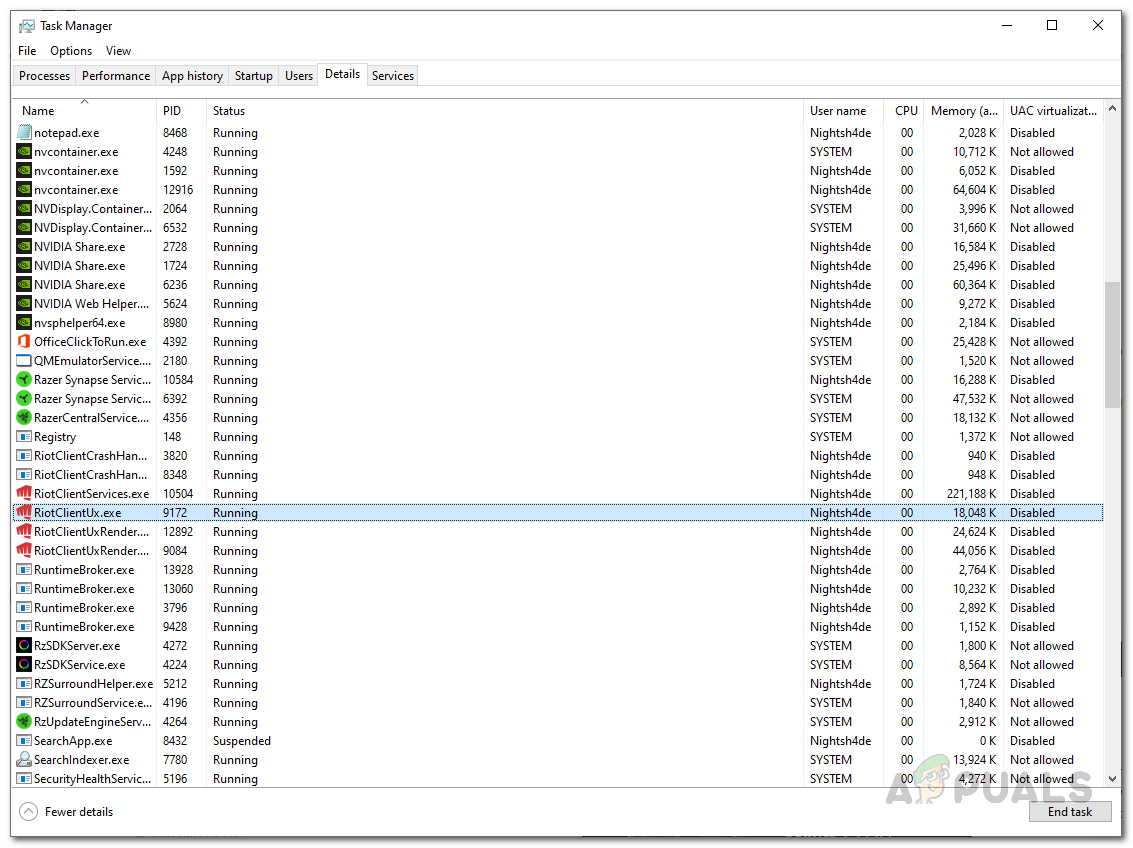The image size is (1133, 848).
Task: Select RuntimeBroker.exe with PID 13060
Action: 84,589
